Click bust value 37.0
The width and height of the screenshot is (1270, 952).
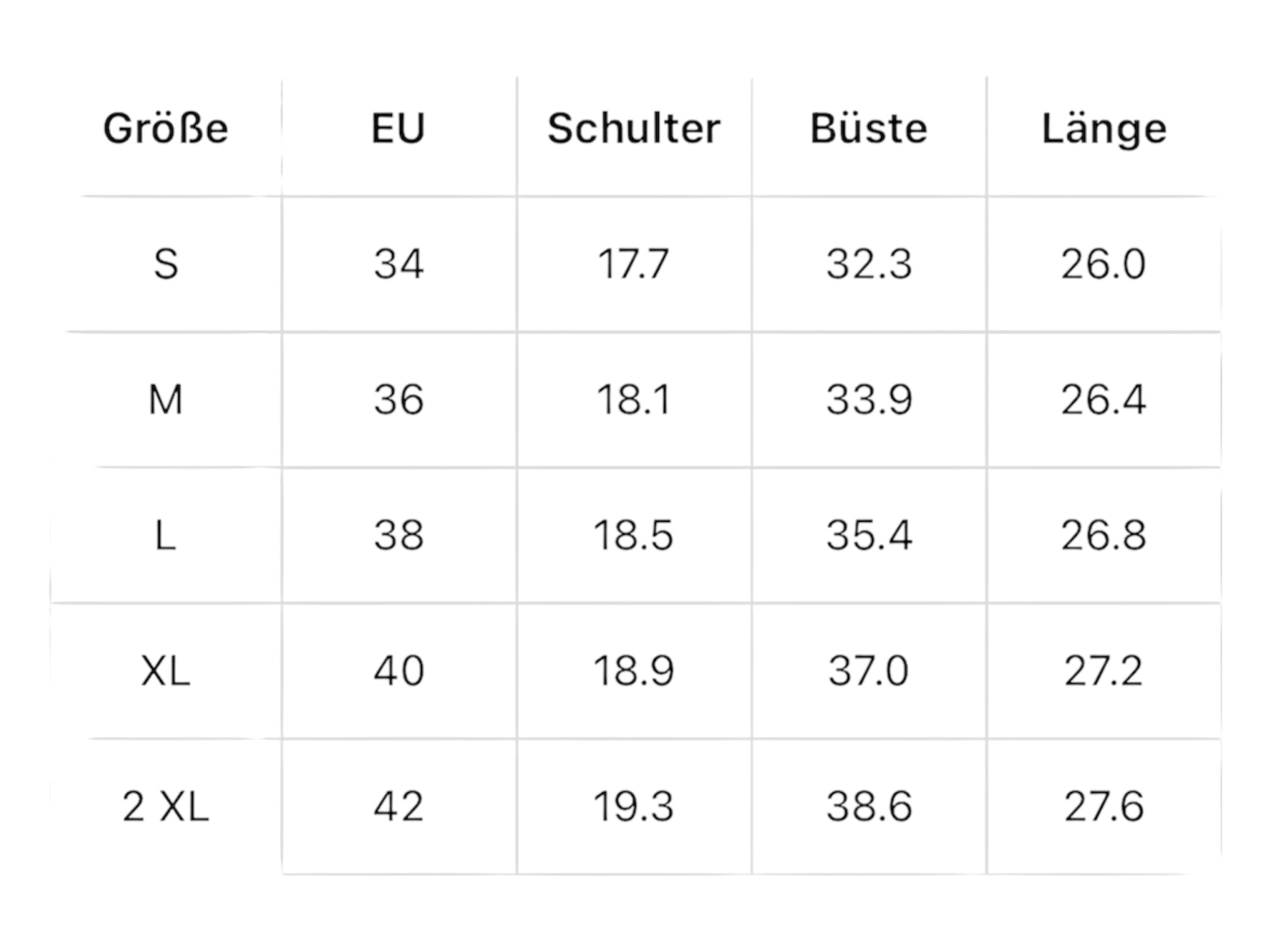(869, 671)
